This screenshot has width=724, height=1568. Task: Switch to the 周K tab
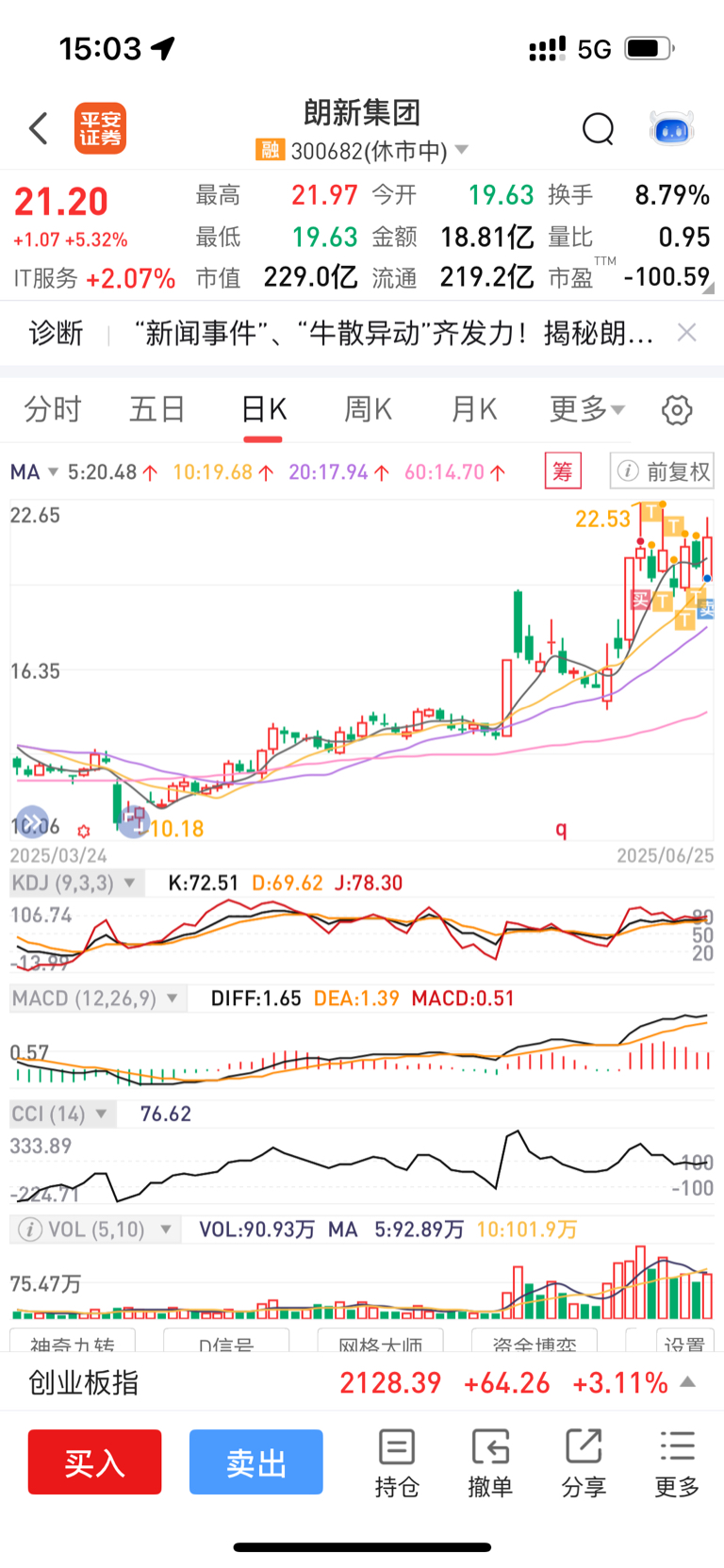pyautogui.click(x=368, y=410)
